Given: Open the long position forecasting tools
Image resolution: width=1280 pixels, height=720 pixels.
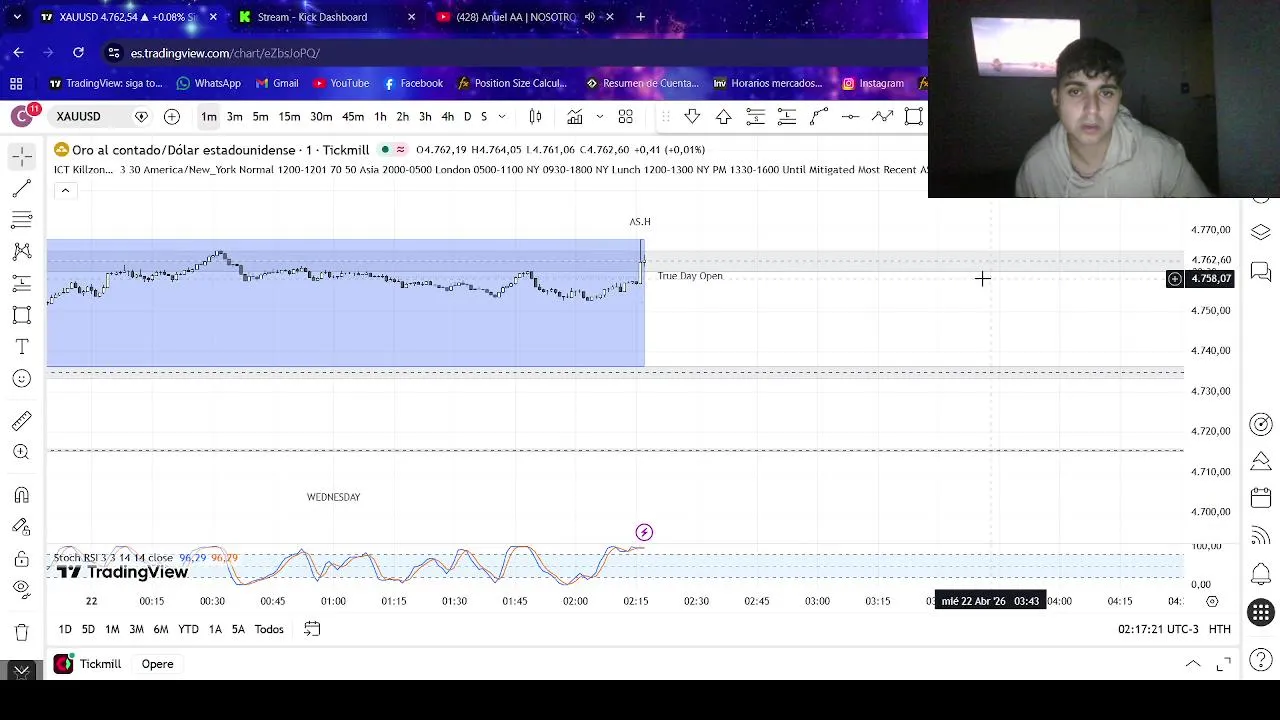Looking at the screenshot, I should 22,283.
